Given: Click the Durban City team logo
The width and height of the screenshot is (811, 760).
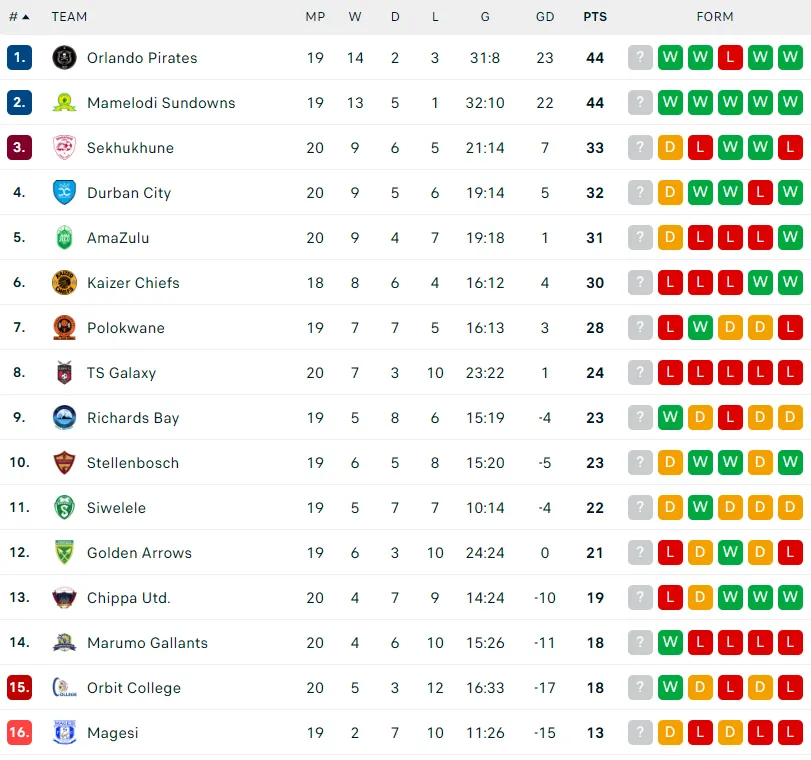Looking at the screenshot, I should [64, 193].
